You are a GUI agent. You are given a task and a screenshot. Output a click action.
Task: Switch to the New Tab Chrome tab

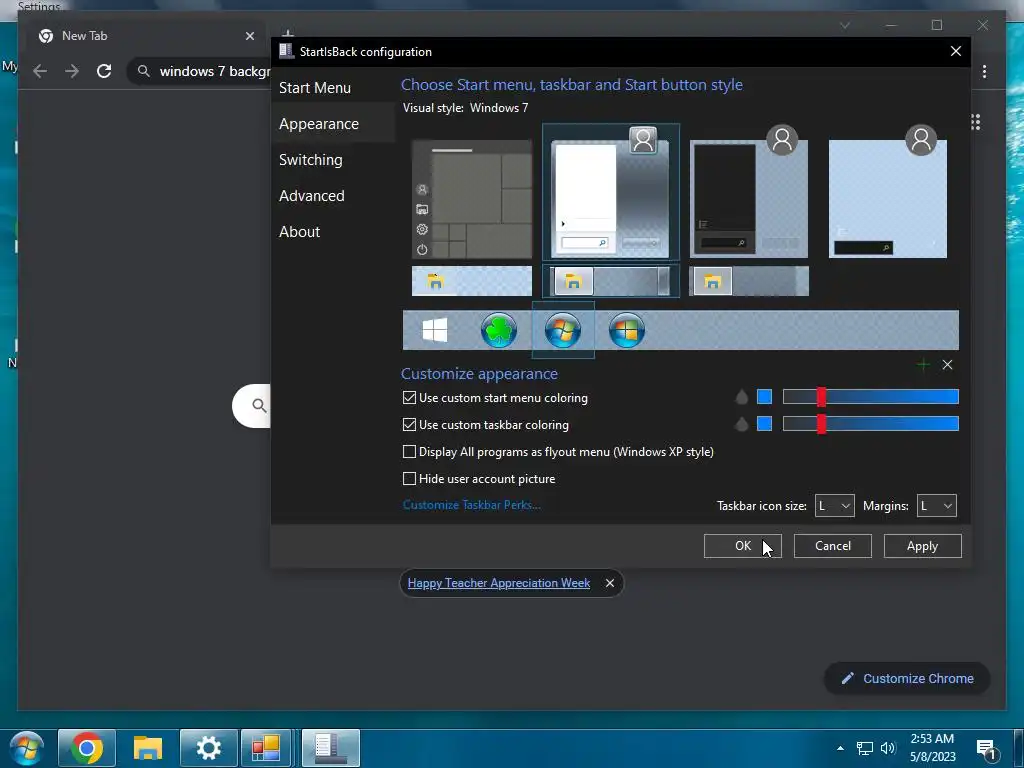(x=144, y=36)
